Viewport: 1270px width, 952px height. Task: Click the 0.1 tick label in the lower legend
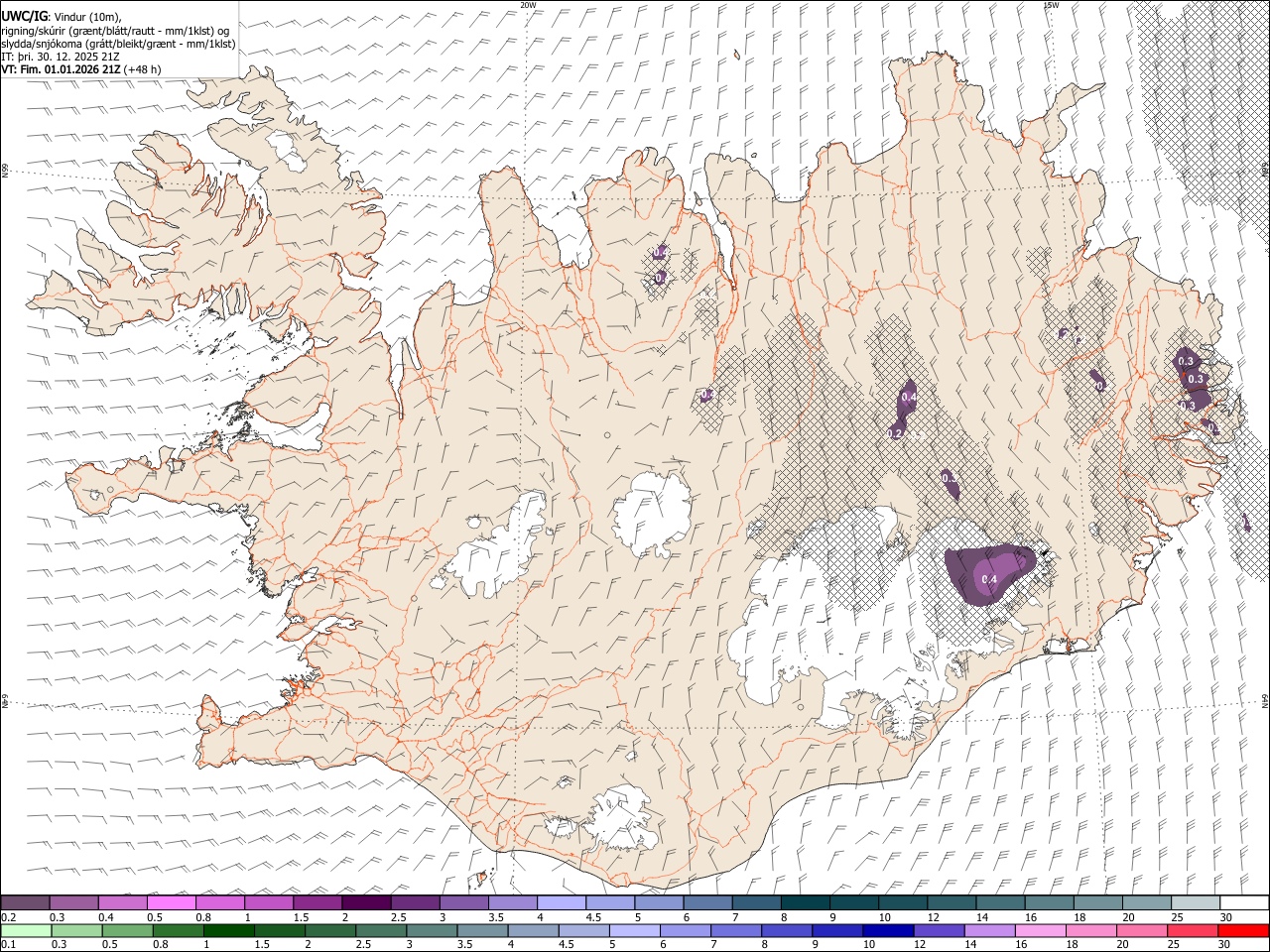8,944
